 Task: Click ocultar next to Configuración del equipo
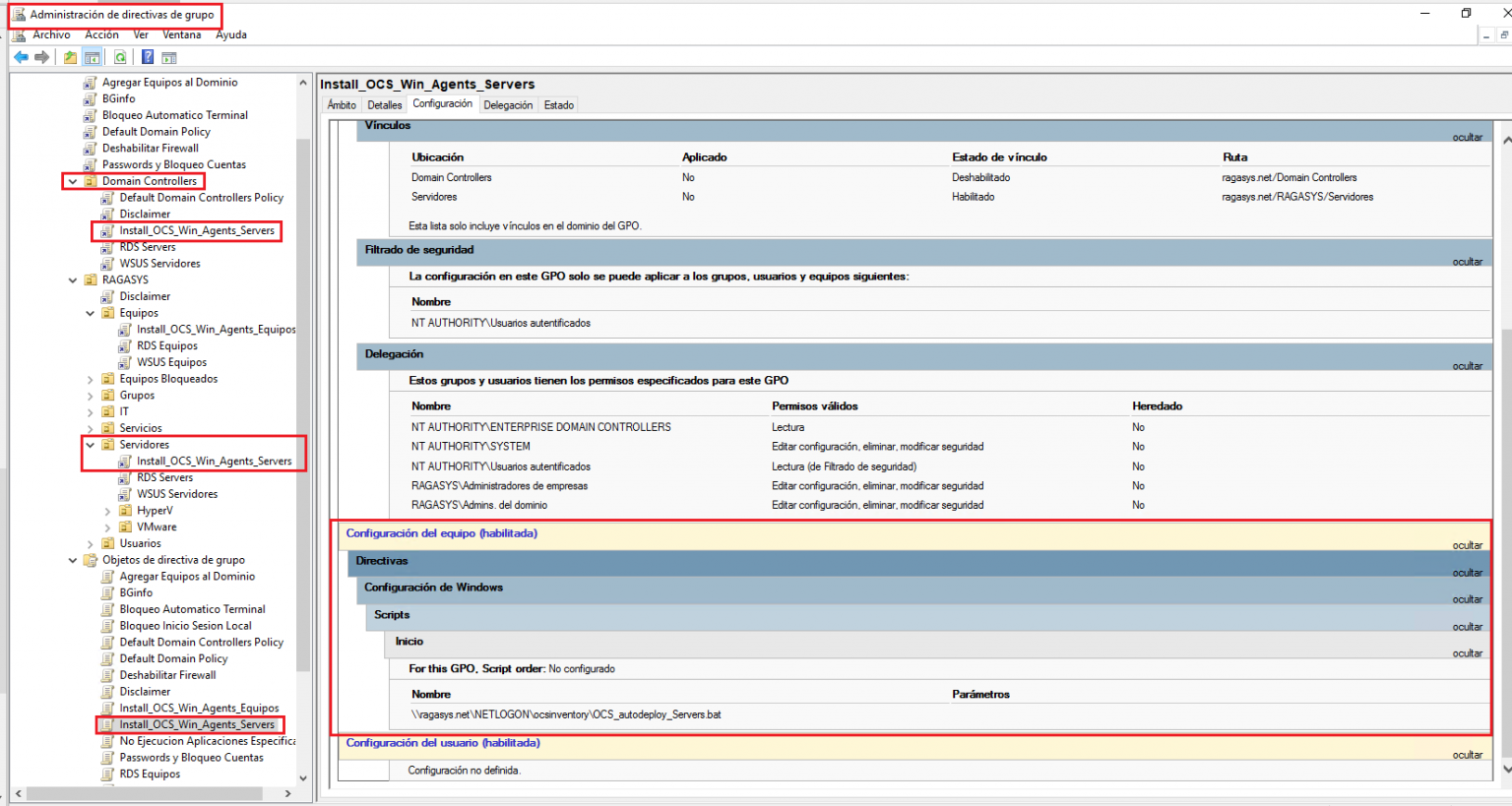click(1466, 544)
